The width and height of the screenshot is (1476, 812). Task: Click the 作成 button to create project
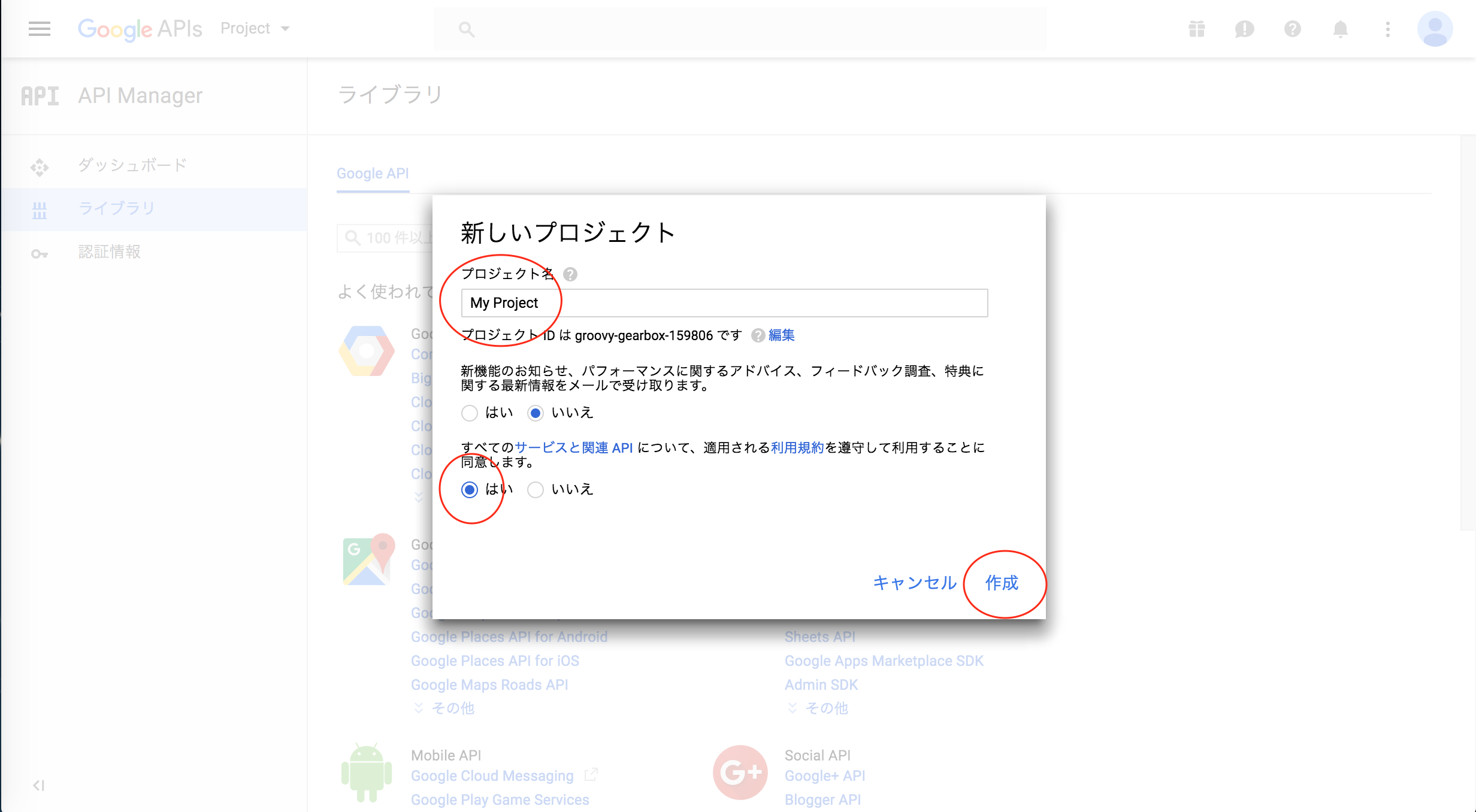coord(1003,583)
